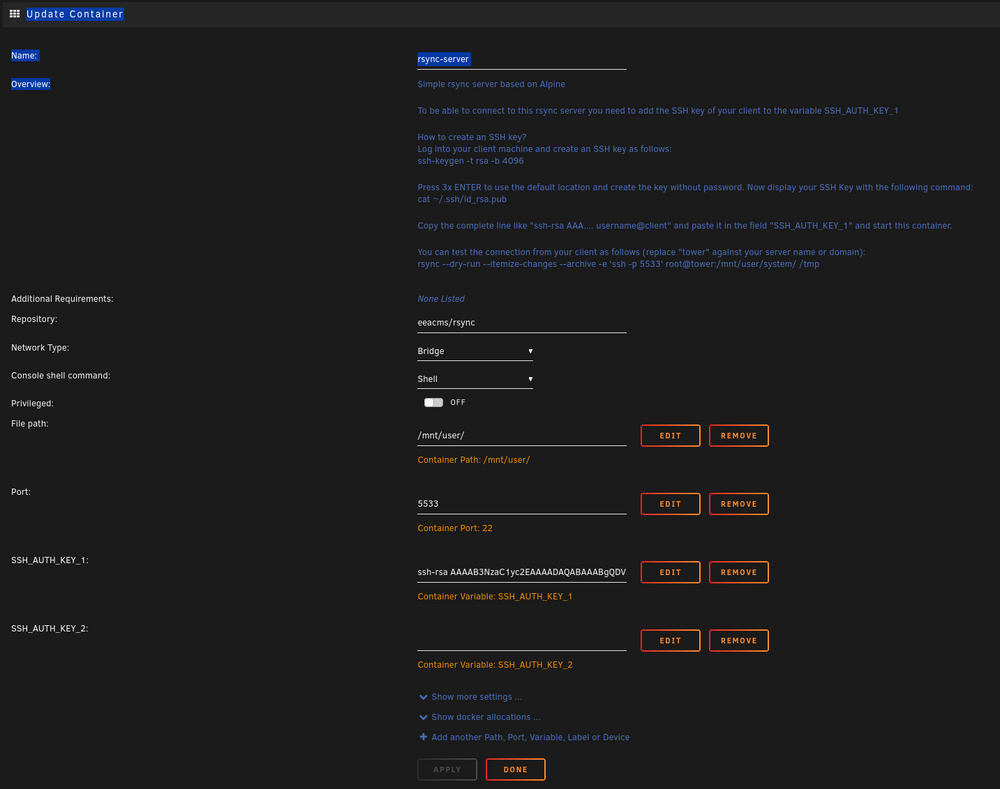The width and height of the screenshot is (1000, 789).
Task: Click the 'To be able to connect to this rsync server' text
Action: (x=658, y=111)
